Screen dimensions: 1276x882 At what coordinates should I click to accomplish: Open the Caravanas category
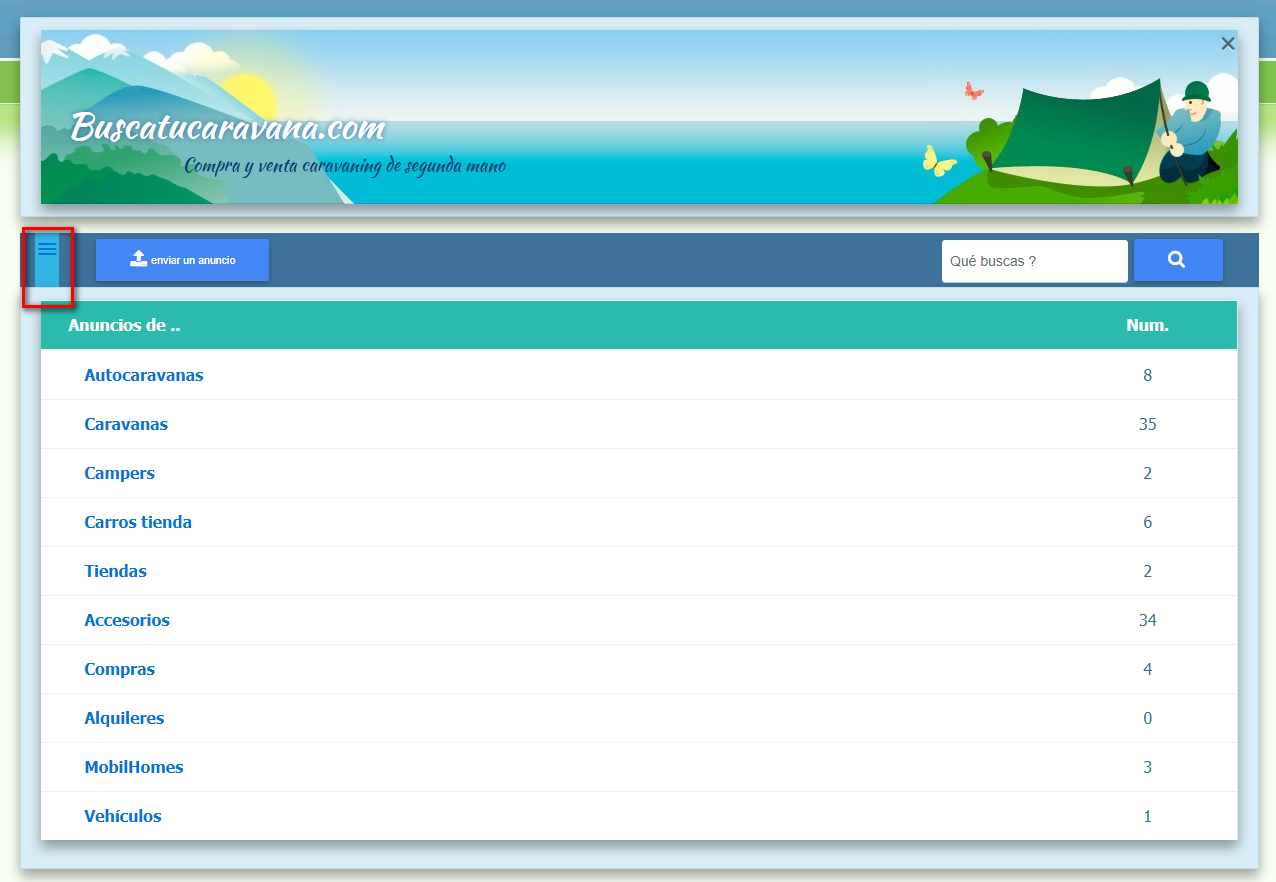point(126,424)
